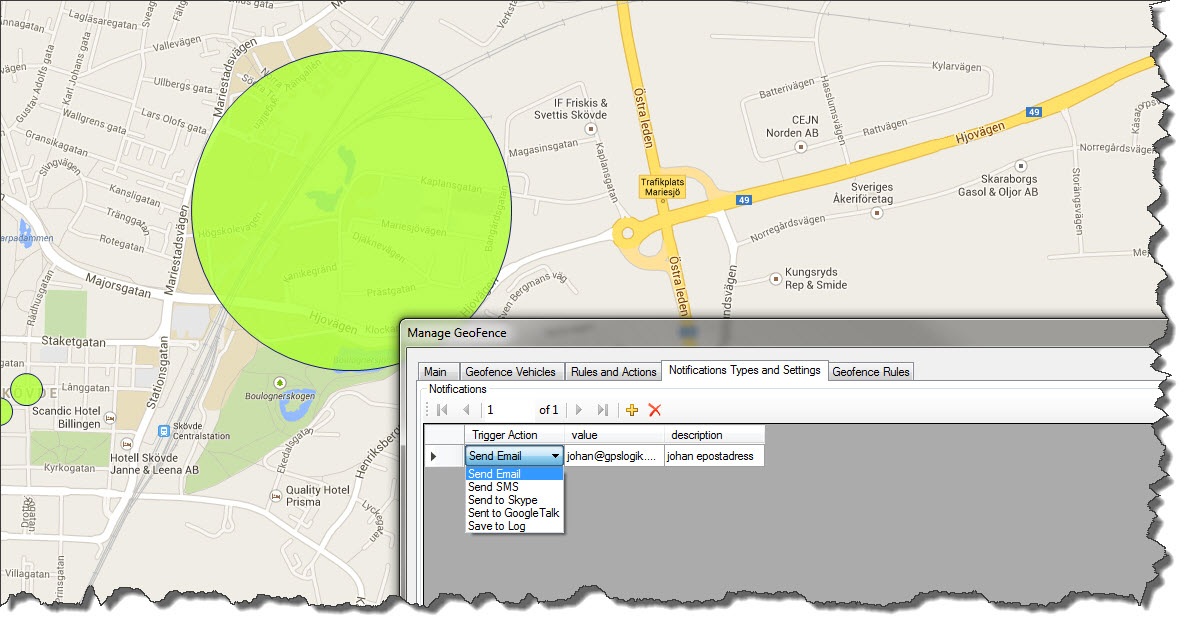Image resolution: width=1193 pixels, height=631 pixels.
Task: Go to next notification record
Action: click(578, 410)
